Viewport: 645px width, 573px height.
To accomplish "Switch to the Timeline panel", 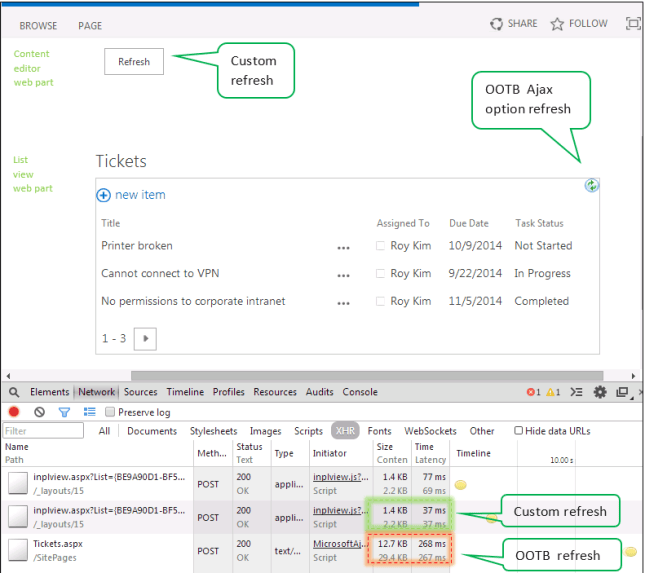I will 185,392.
